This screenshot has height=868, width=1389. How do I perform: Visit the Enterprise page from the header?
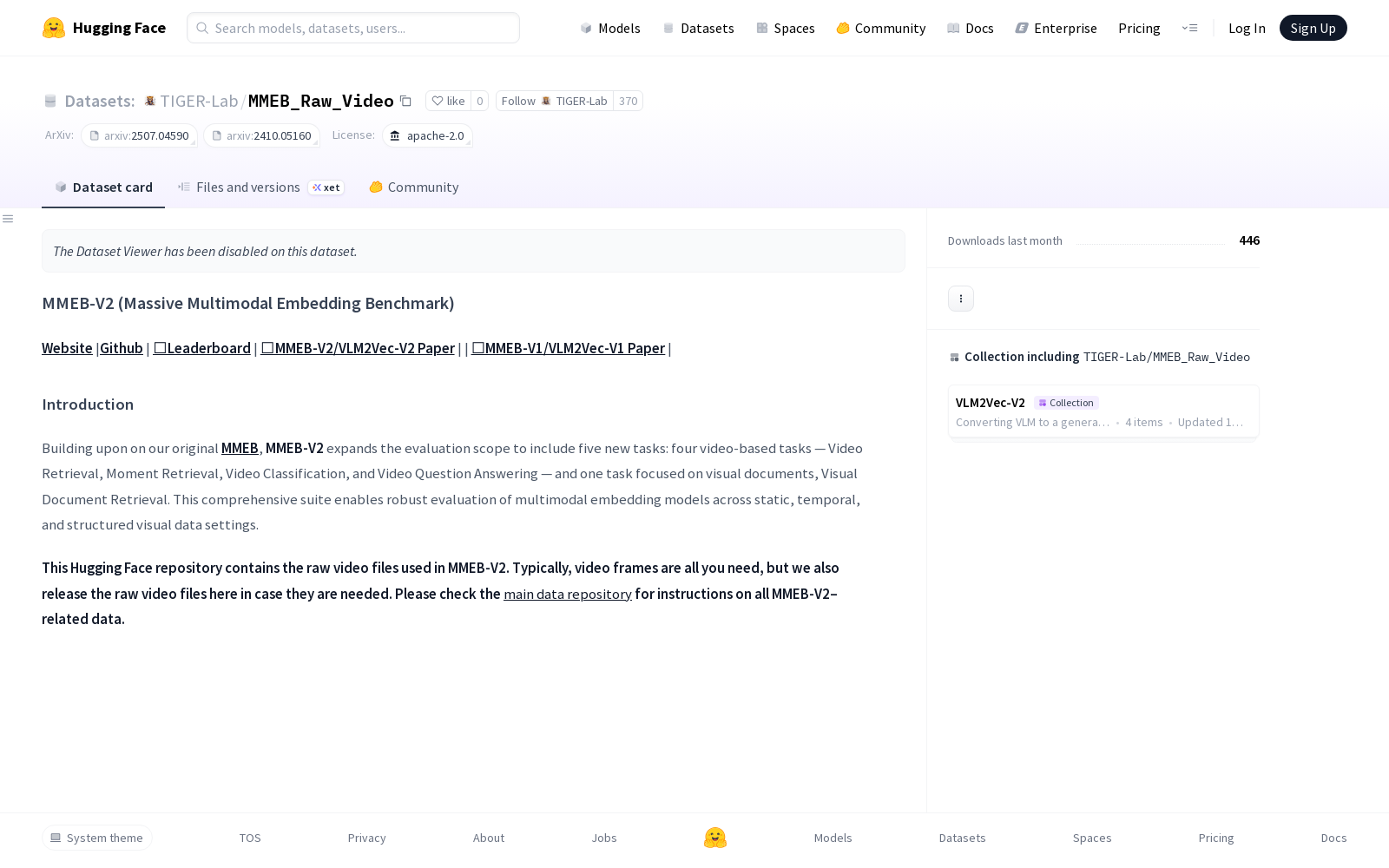point(1056,28)
